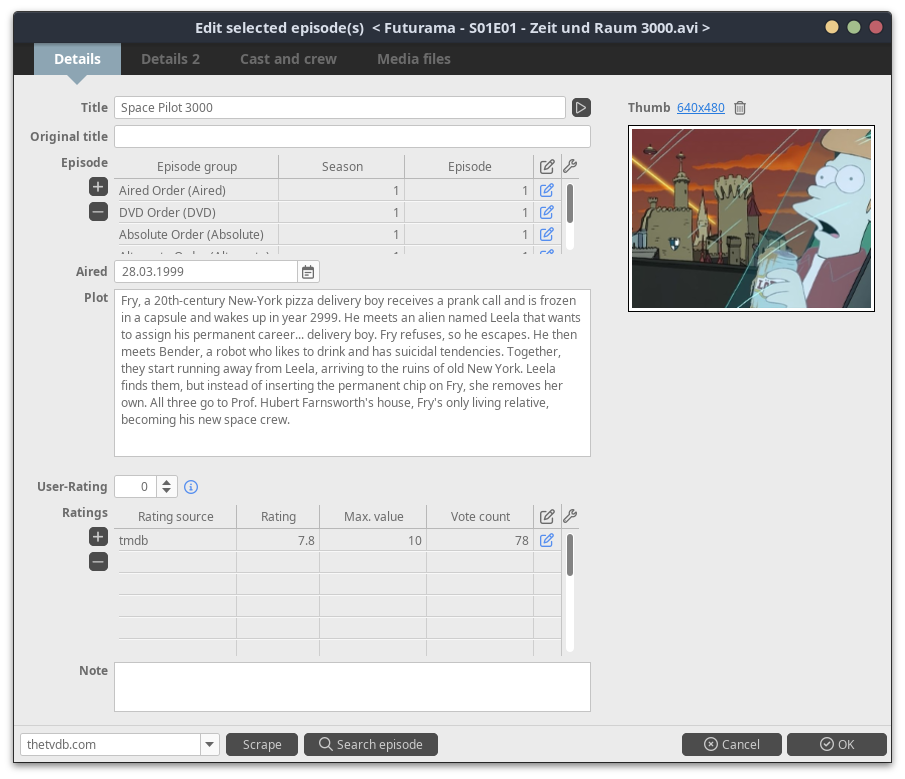The height and width of the screenshot is (779, 905).
Task: Edit the DVD Order episode row
Action: (x=547, y=212)
